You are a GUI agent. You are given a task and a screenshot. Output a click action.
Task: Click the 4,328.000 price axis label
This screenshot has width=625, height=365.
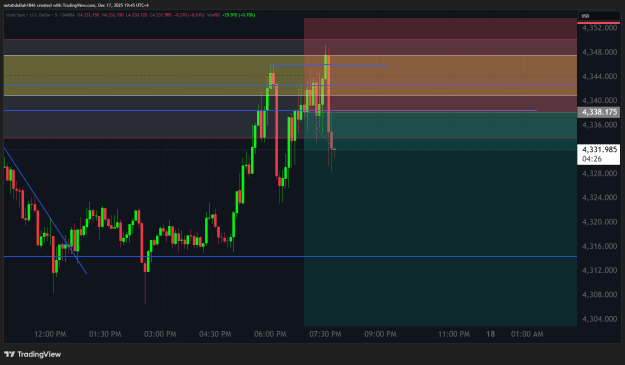tap(599, 173)
